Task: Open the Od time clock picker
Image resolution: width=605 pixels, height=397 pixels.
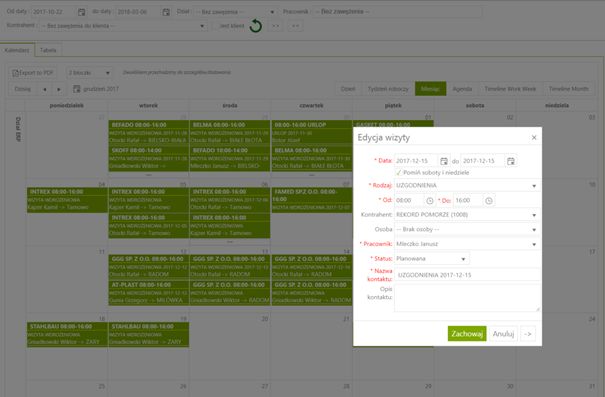Action: click(x=429, y=201)
